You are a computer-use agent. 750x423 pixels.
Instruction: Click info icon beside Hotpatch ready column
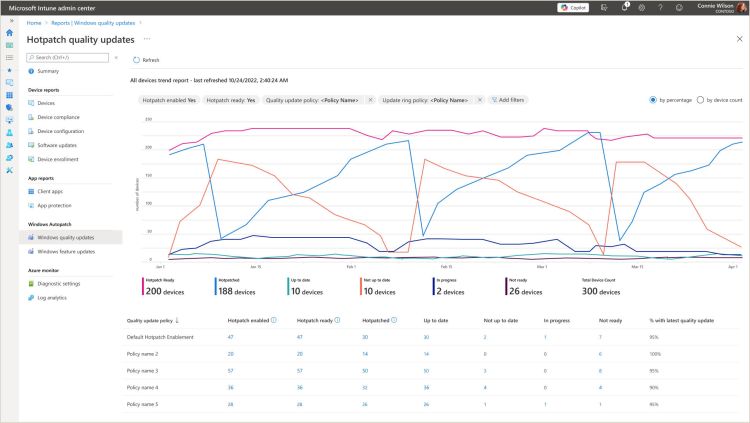pyautogui.click(x=335, y=321)
